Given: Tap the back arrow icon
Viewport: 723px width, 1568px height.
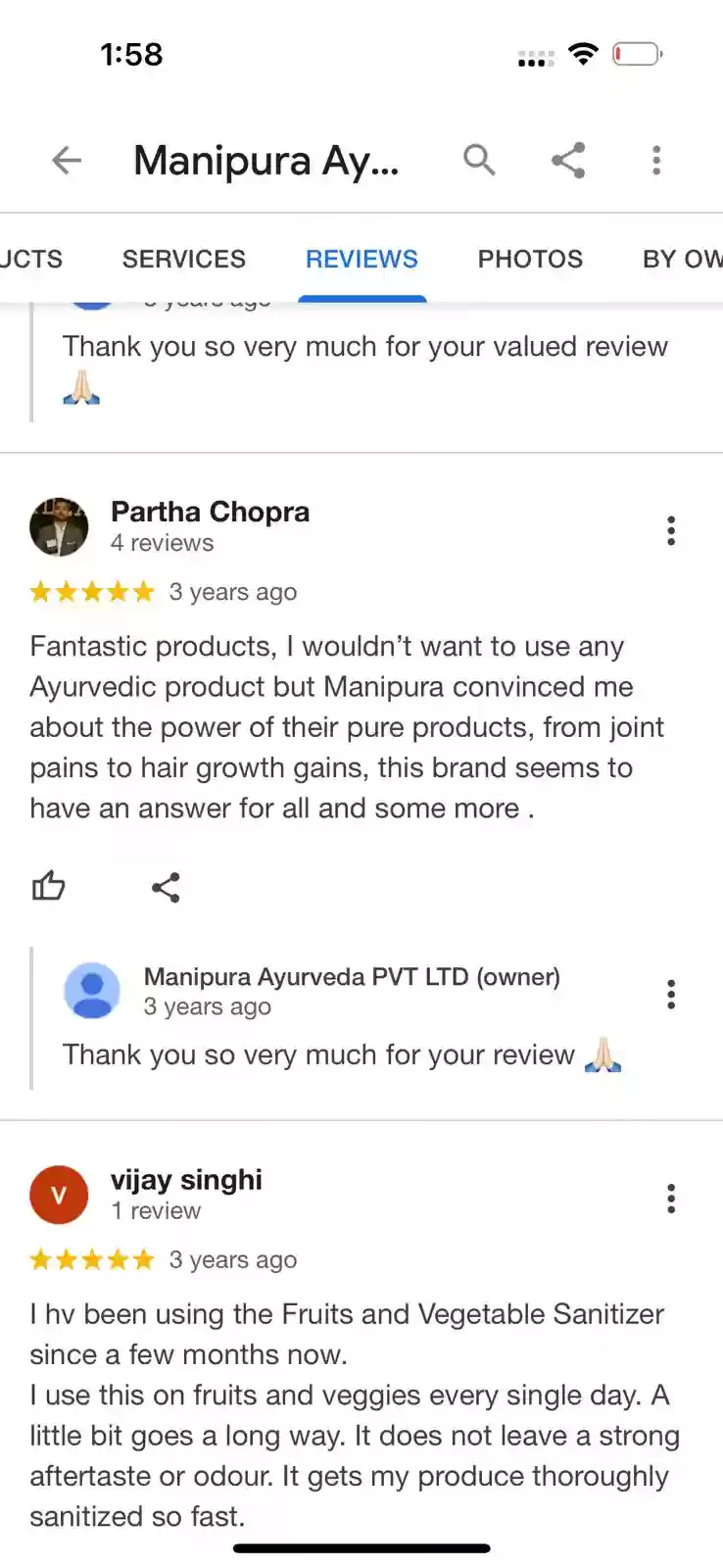Looking at the screenshot, I should [67, 160].
